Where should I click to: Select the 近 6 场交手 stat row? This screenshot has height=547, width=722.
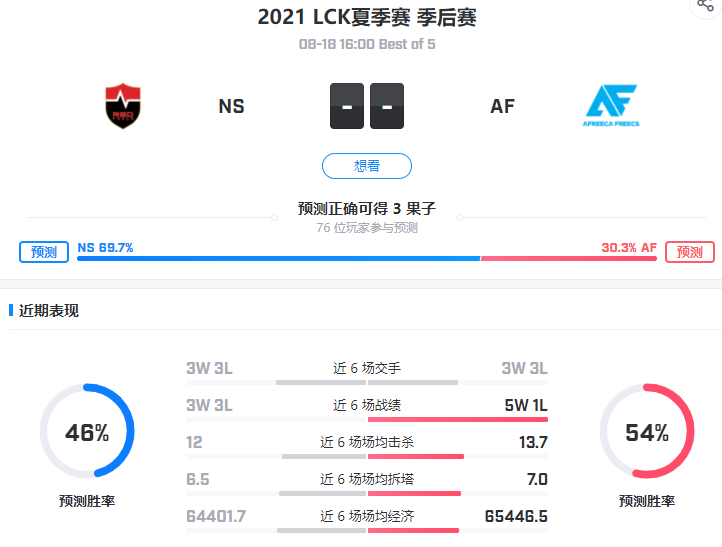click(x=367, y=372)
